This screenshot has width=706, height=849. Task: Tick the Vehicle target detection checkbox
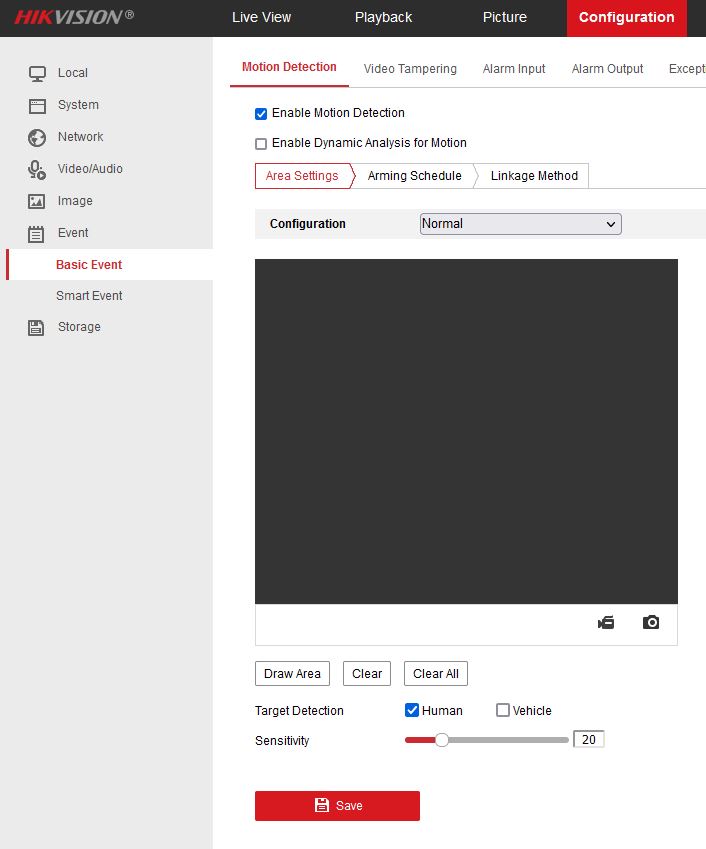pyautogui.click(x=503, y=711)
